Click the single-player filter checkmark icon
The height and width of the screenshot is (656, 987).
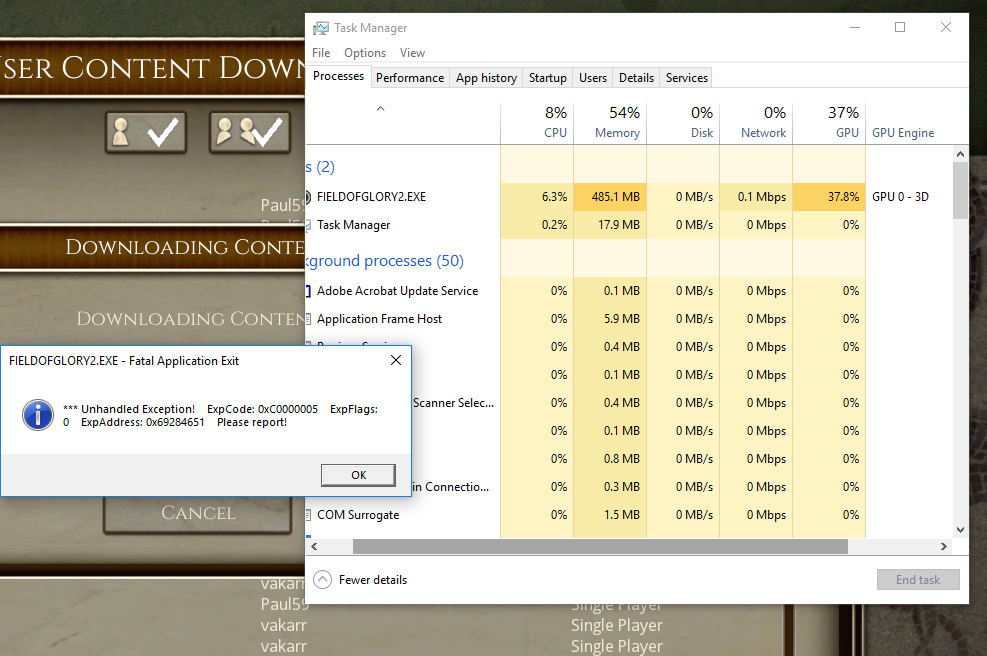(x=145, y=133)
